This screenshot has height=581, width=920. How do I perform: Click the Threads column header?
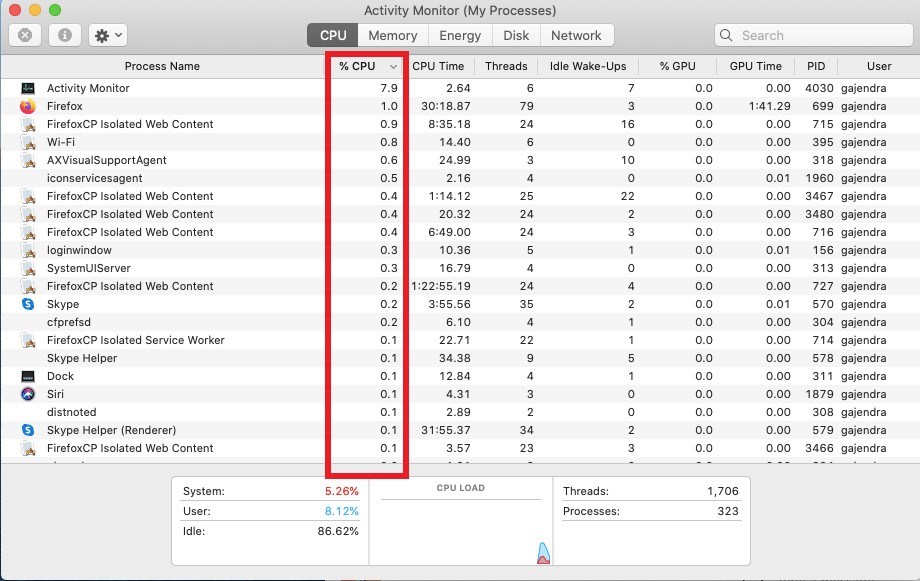(506, 66)
